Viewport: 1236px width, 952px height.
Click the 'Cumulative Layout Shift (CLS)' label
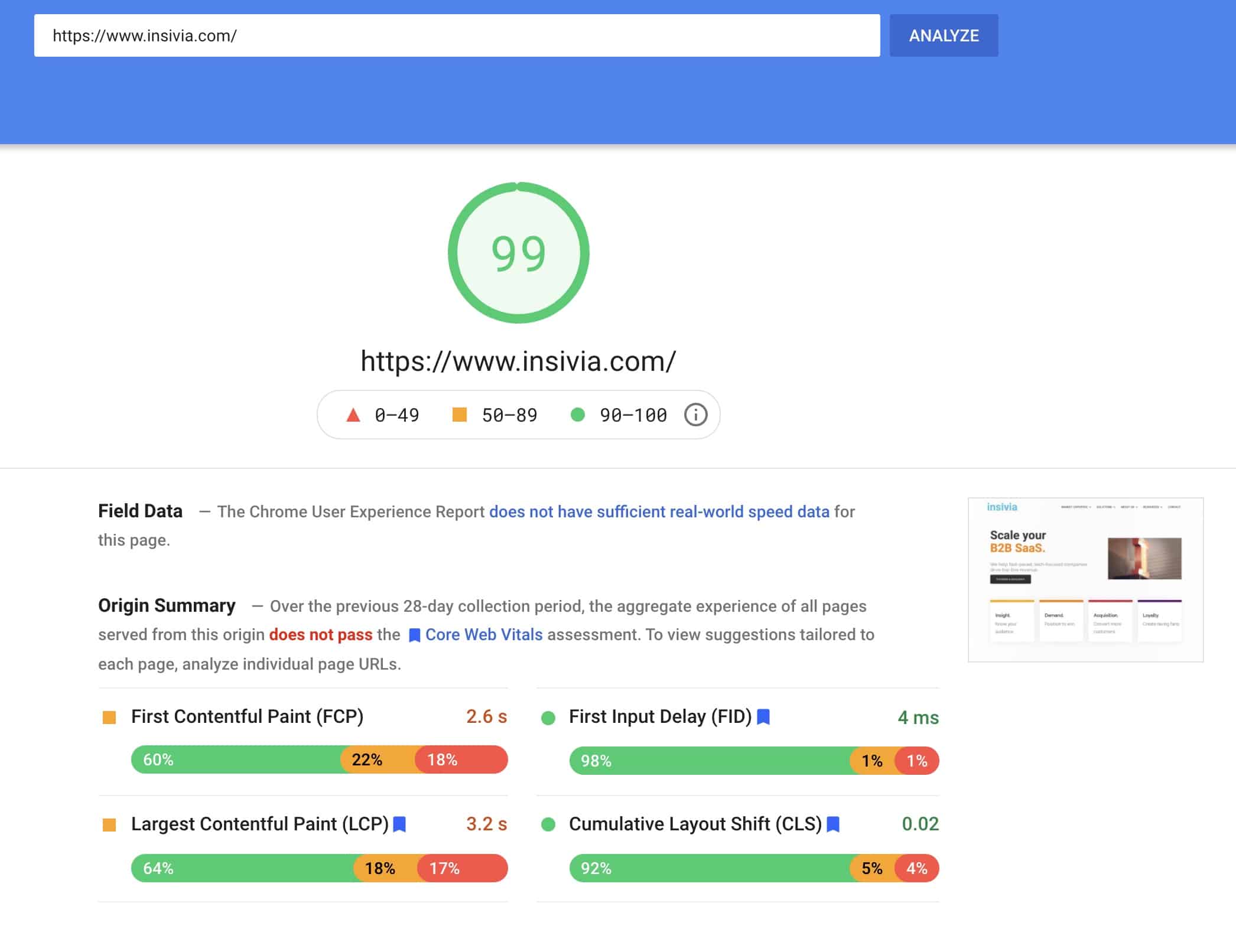point(695,824)
